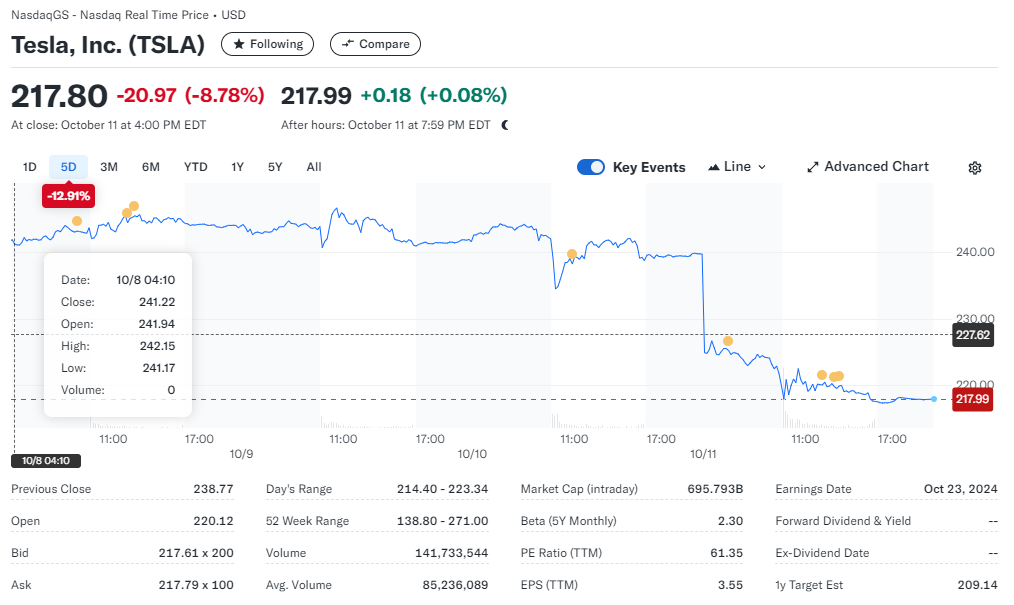Click the 227.62 crosshair price label
The width and height of the screenshot is (1014, 605).
[973, 335]
